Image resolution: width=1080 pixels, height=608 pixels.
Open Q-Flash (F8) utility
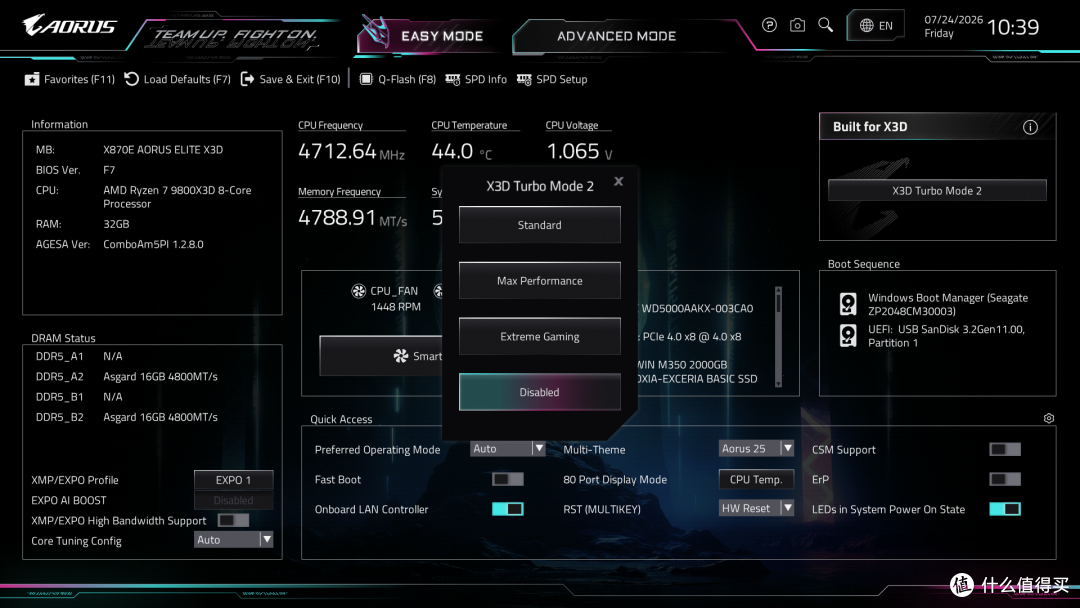click(x=397, y=79)
